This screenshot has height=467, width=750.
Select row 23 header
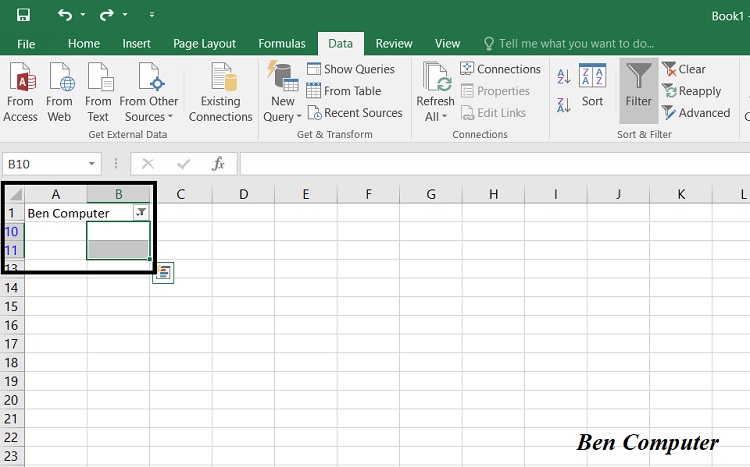[x=12, y=456]
